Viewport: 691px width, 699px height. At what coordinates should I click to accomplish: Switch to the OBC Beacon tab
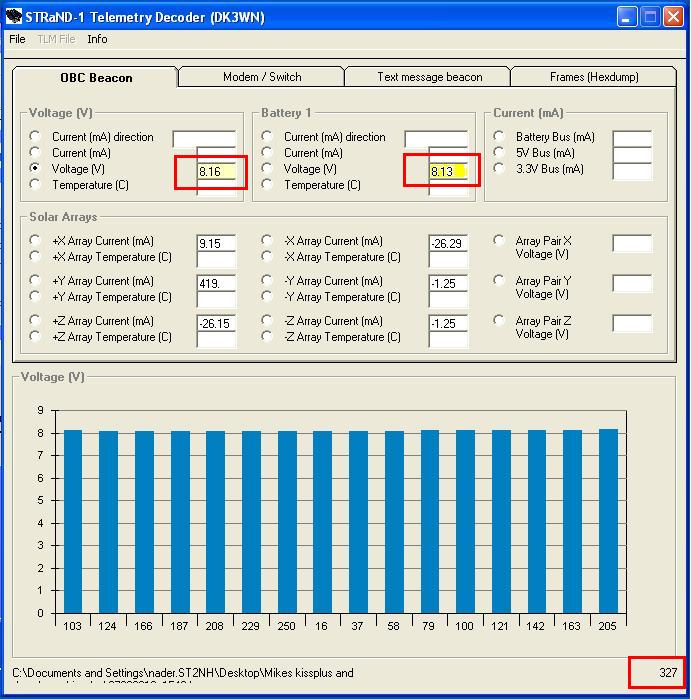[96, 78]
